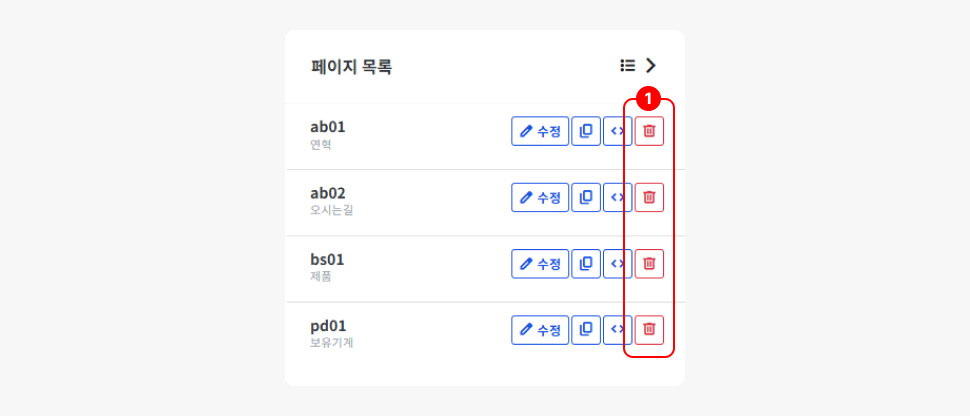Edit pd01 using 수정 button
Viewport: 970px width, 416px height.
[540, 329]
